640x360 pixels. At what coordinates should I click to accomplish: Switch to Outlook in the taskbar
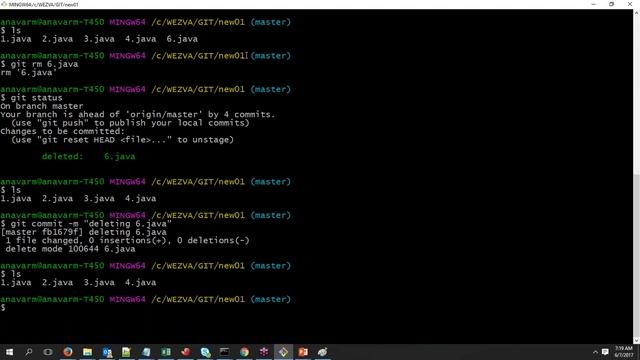[107, 352]
